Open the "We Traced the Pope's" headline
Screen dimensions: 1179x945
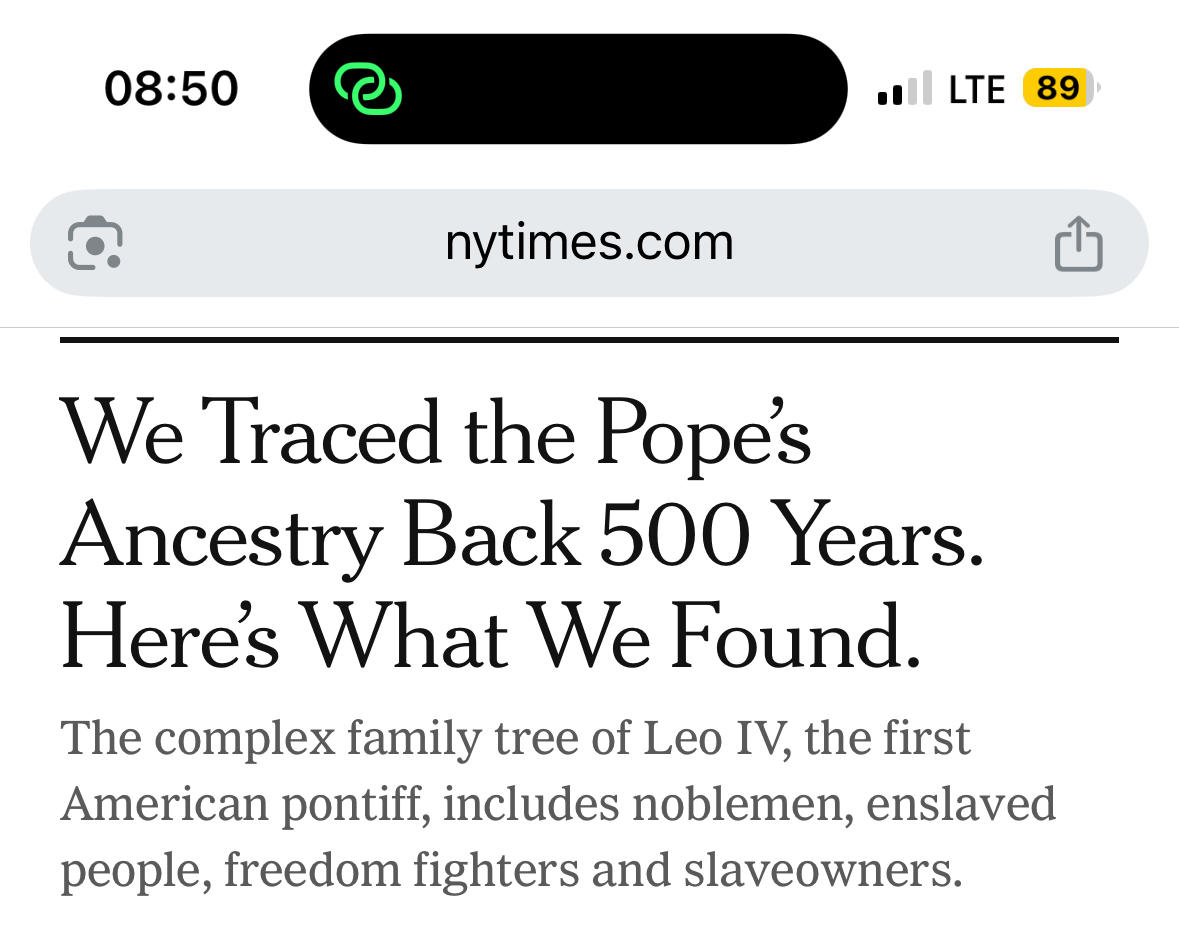click(436, 433)
